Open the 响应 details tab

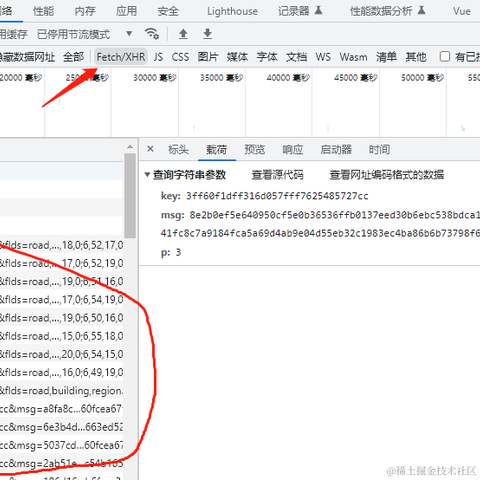(x=293, y=149)
